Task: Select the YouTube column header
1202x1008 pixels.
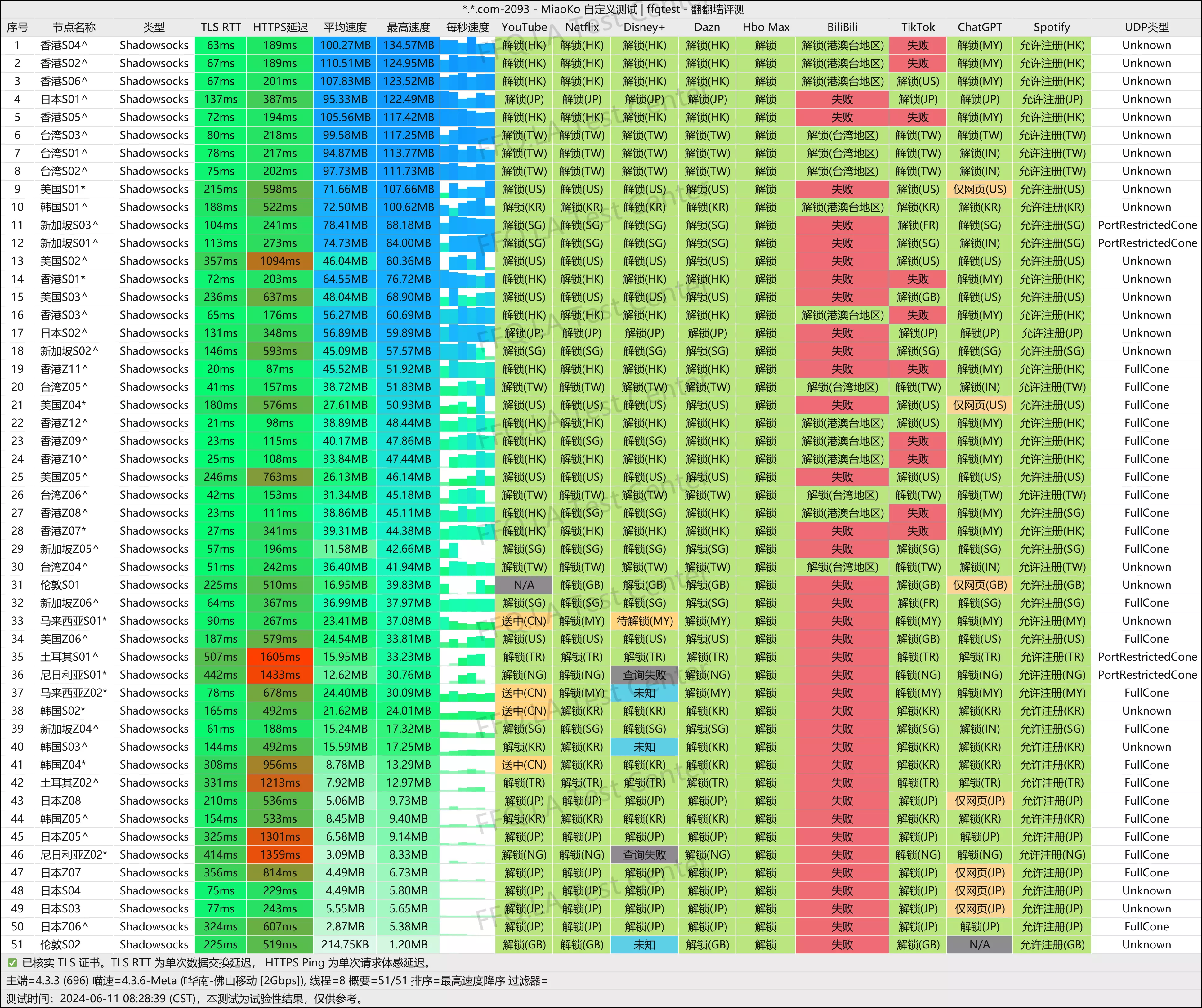Action: 524,27
